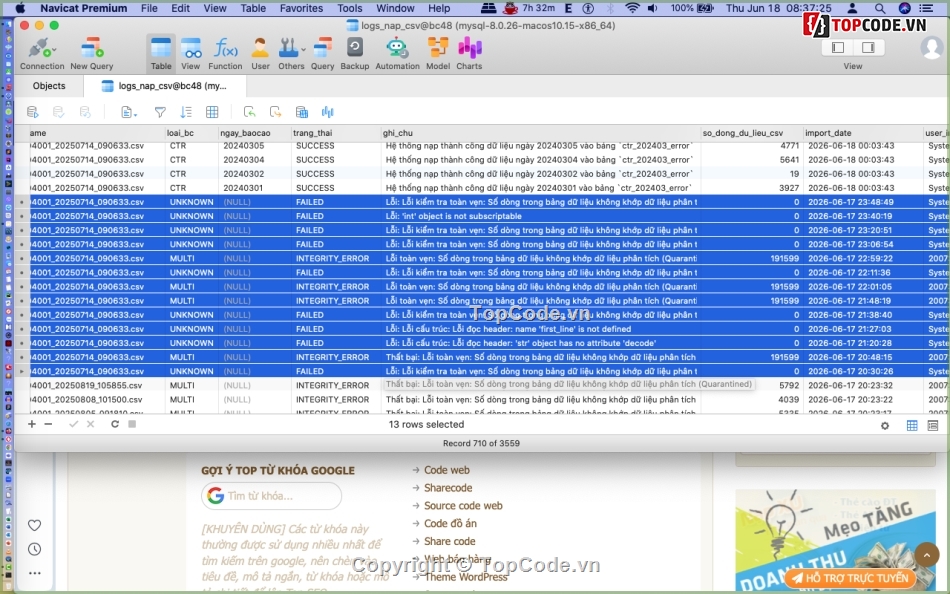Click the Filter funnel icon
Viewport: 950px width, 594px height.
click(x=160, y=112)
